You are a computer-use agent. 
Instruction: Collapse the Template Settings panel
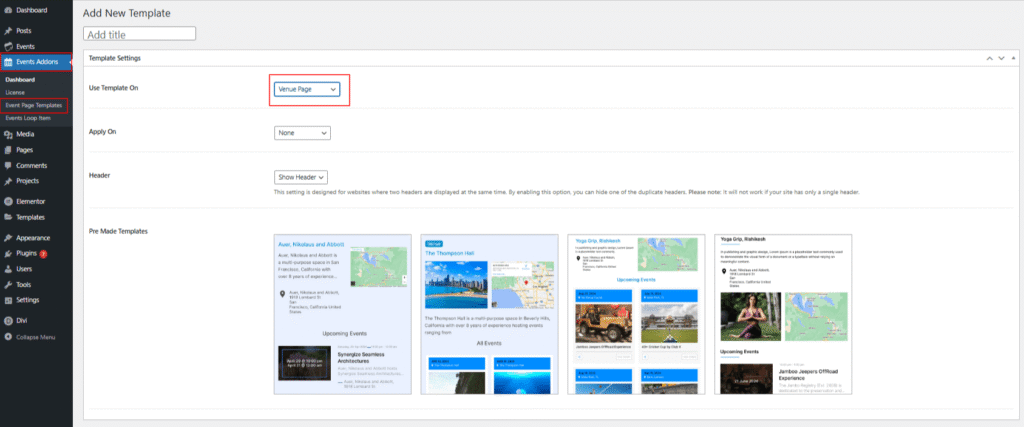(x=1015, y=59)
